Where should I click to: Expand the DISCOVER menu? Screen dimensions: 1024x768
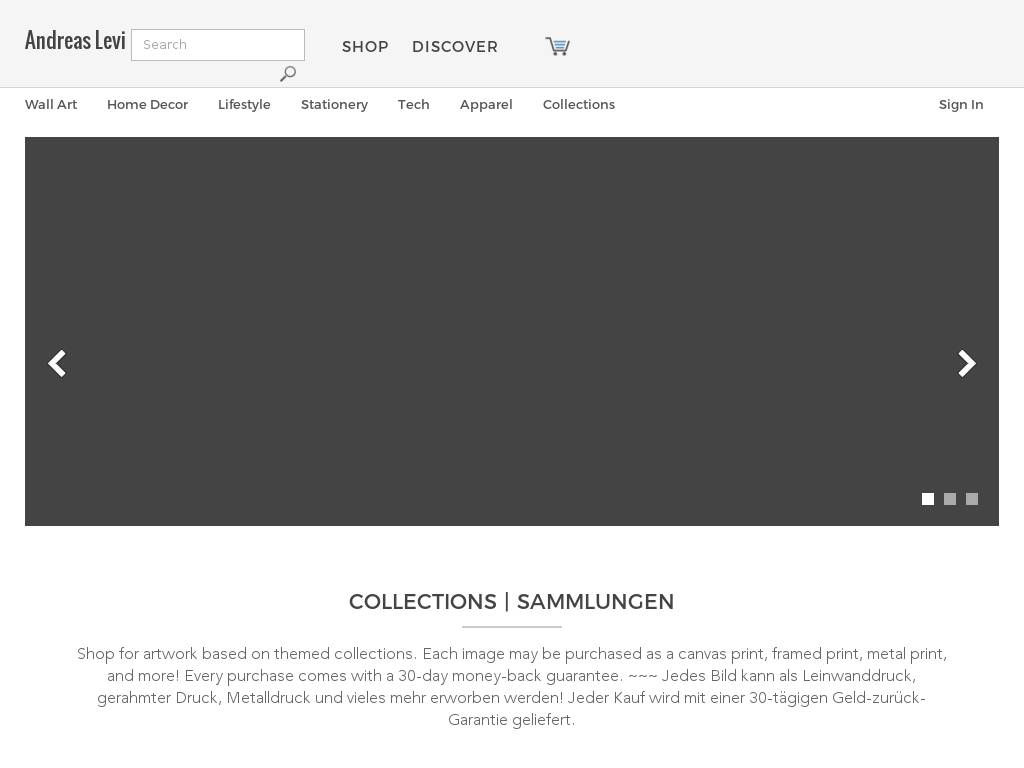455,47
